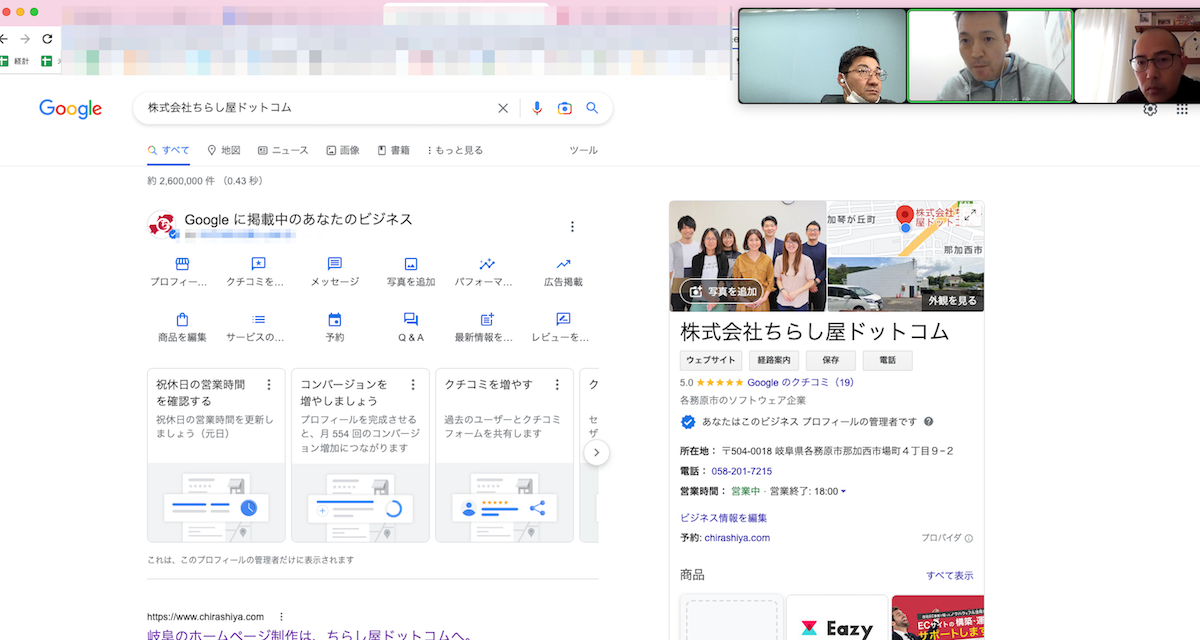Open the map thumbnail in the knowledge panel
This screenshot has width=1200, height=640.
[x=905, y=229]
